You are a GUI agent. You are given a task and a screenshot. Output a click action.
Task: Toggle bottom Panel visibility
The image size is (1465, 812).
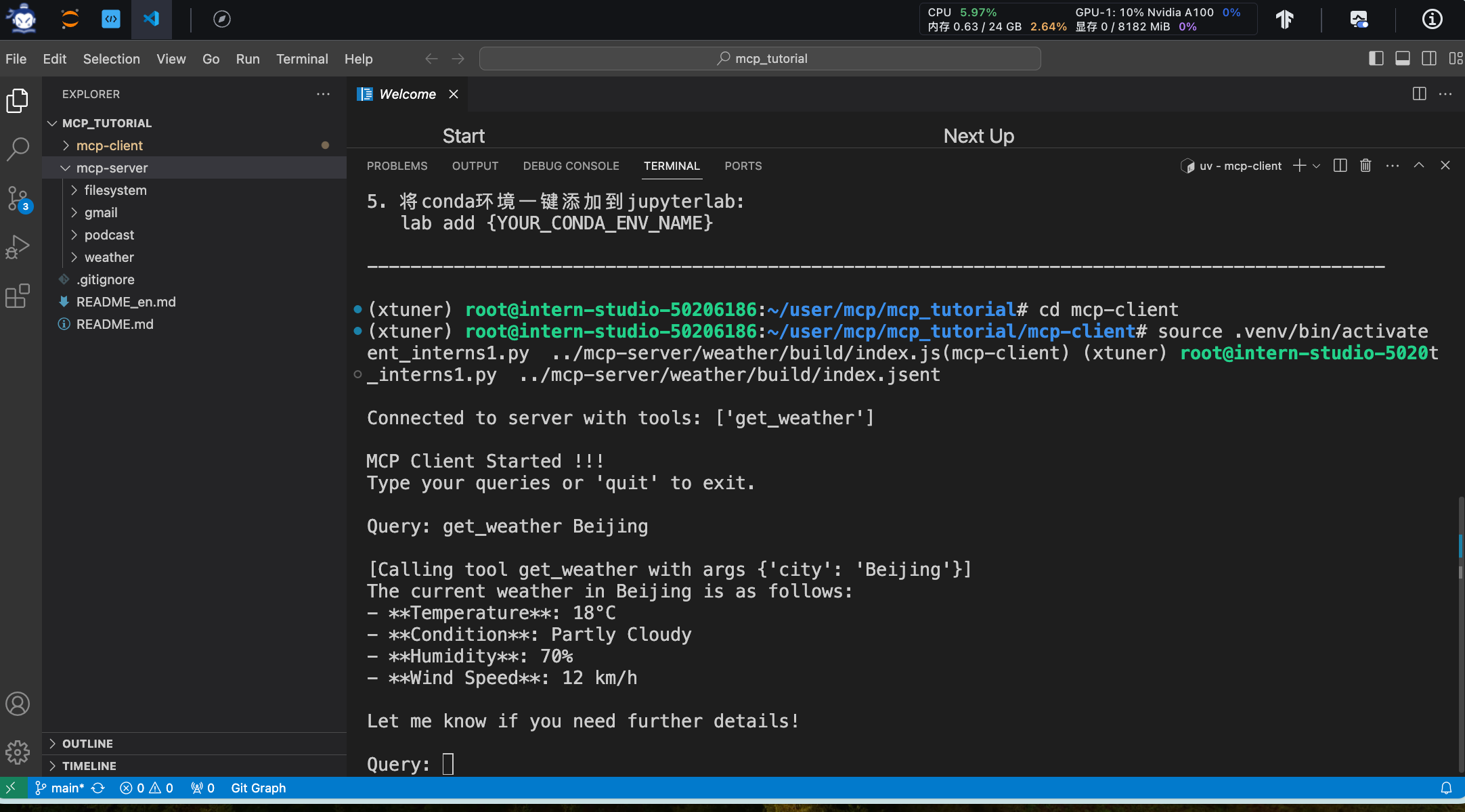coord(1403,59)
